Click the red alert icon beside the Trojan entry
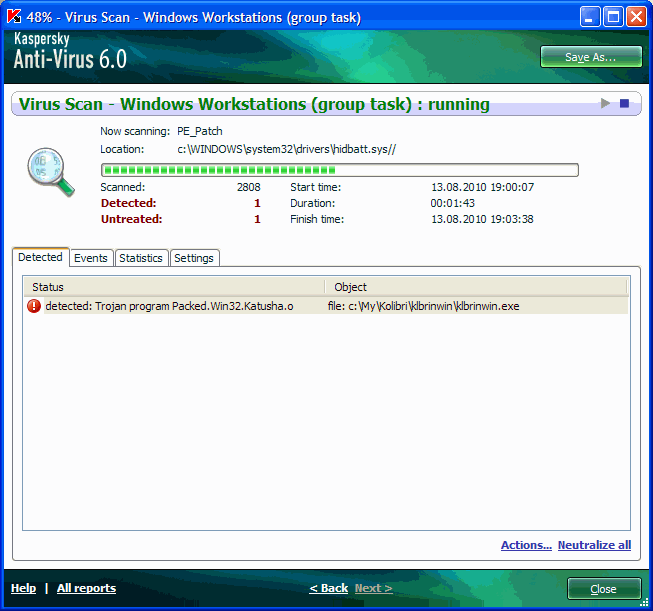Viewport: 653px width, 611px height. tap(34, 306)
